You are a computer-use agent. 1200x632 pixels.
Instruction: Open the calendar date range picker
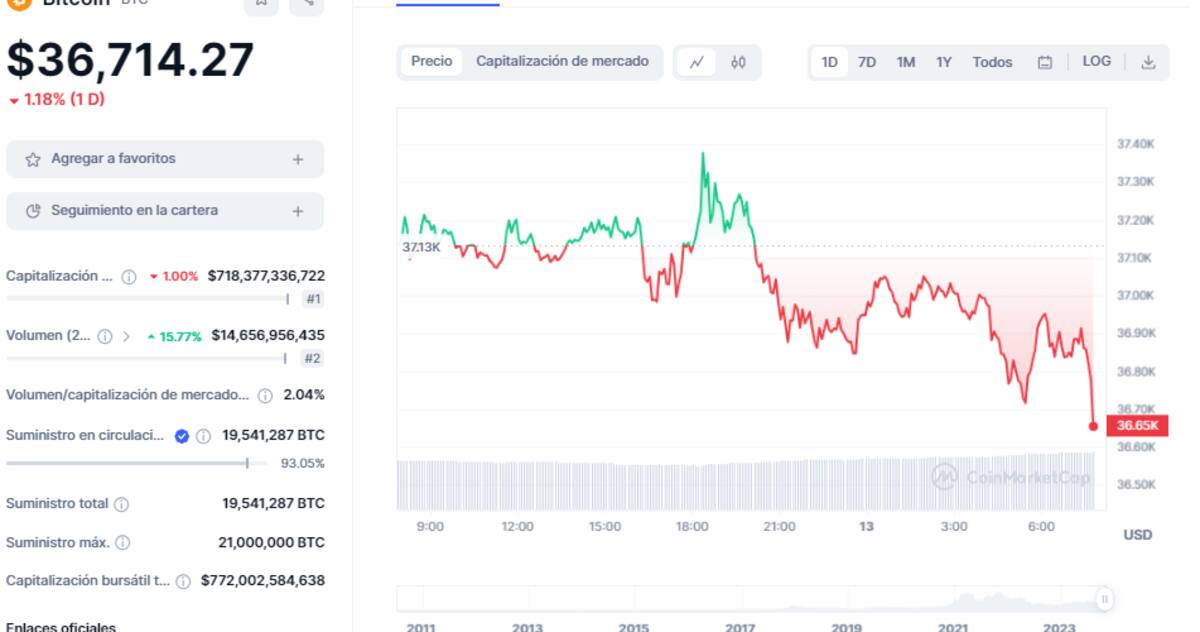(1045, 62)
